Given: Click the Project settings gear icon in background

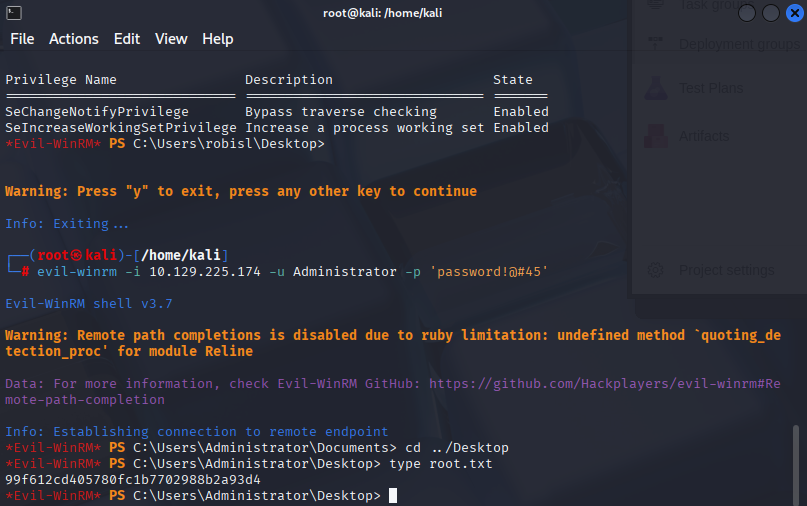Looking at the screenshot, I should click(x=655, y=270).
